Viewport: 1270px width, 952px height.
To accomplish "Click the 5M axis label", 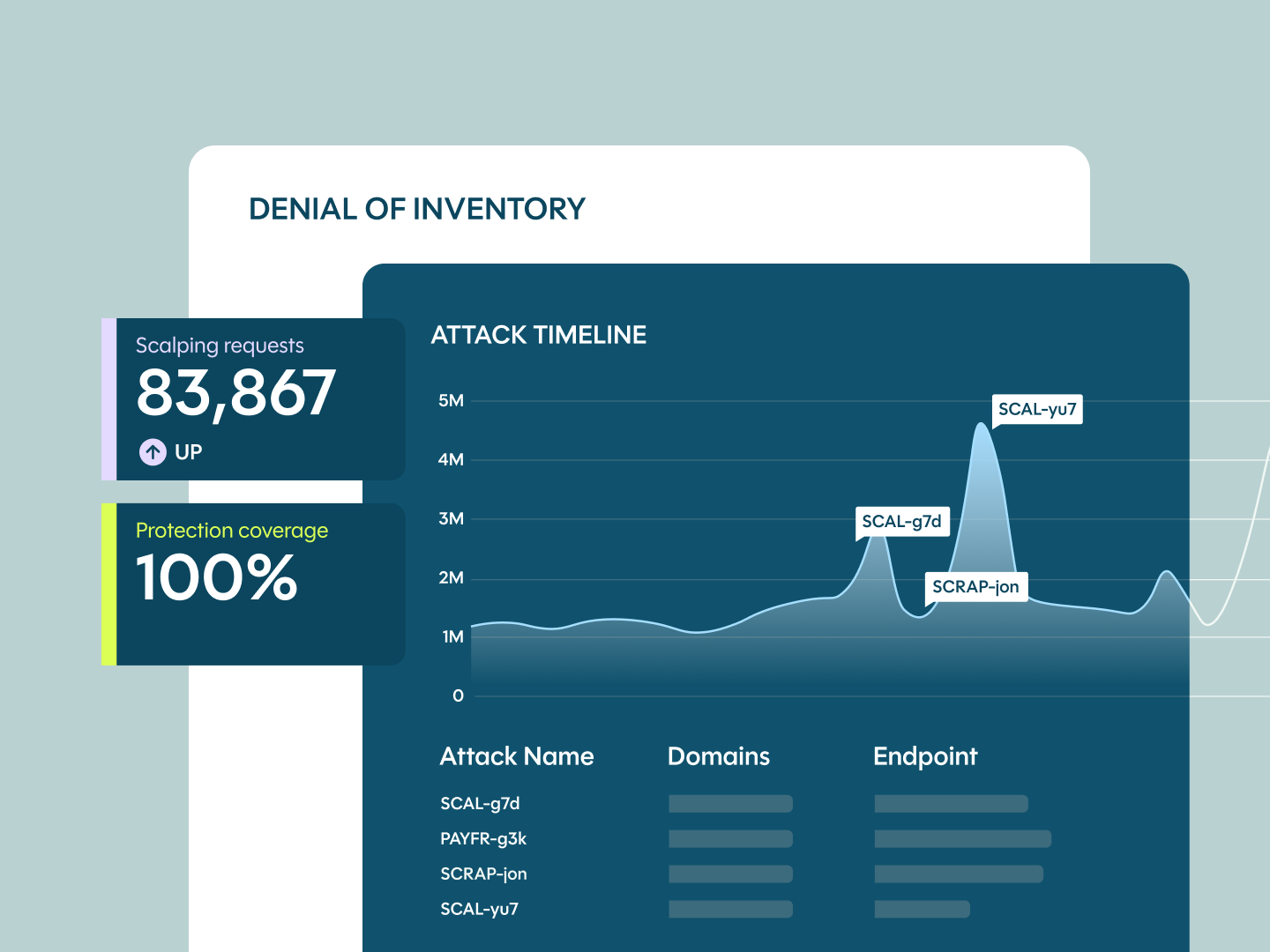I will click(451, 401).
